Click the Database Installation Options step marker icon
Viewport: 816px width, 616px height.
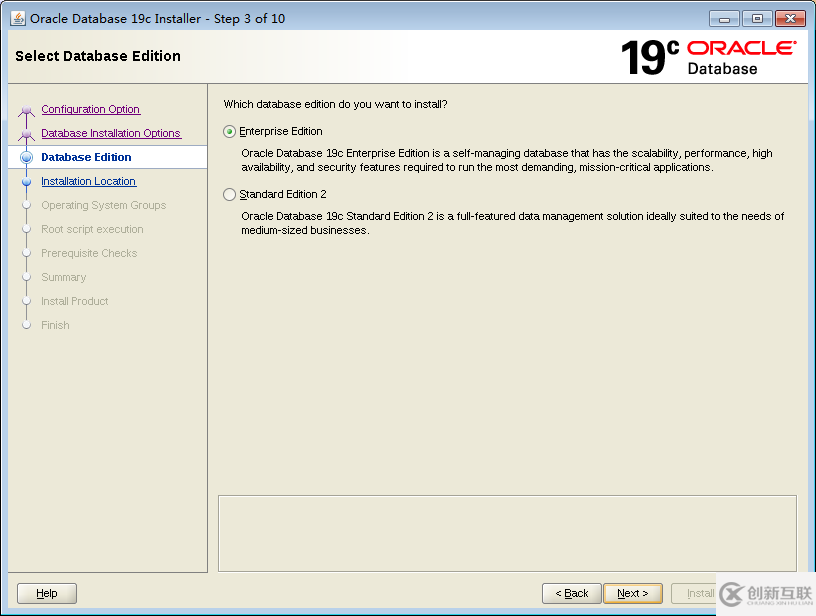pyautogui.click(x=27, y=134)
